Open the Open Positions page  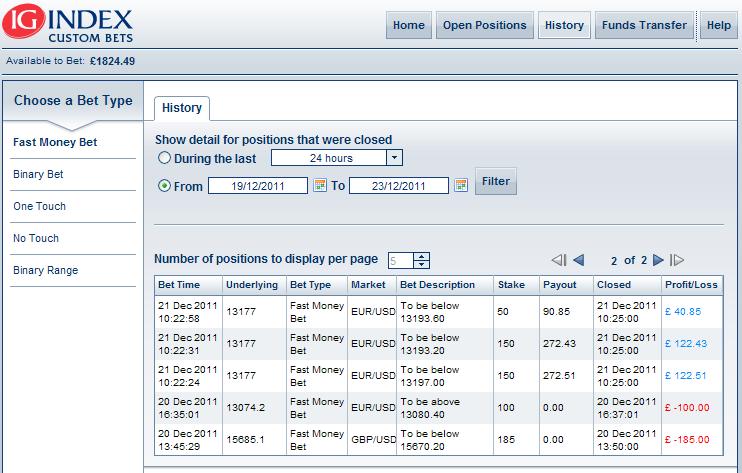pos(485,25)
